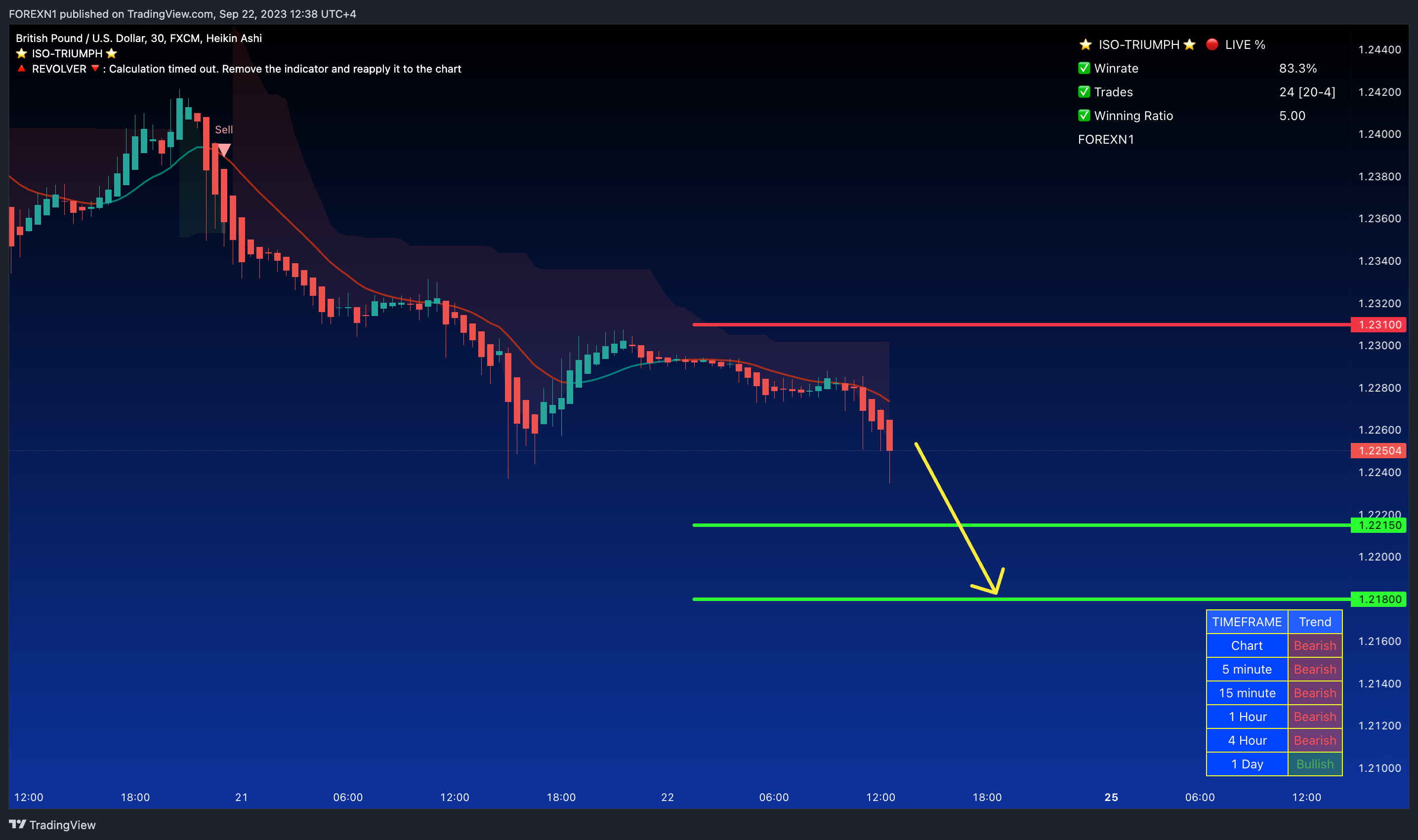Click the 5 minute row label

pos(1247,670)
